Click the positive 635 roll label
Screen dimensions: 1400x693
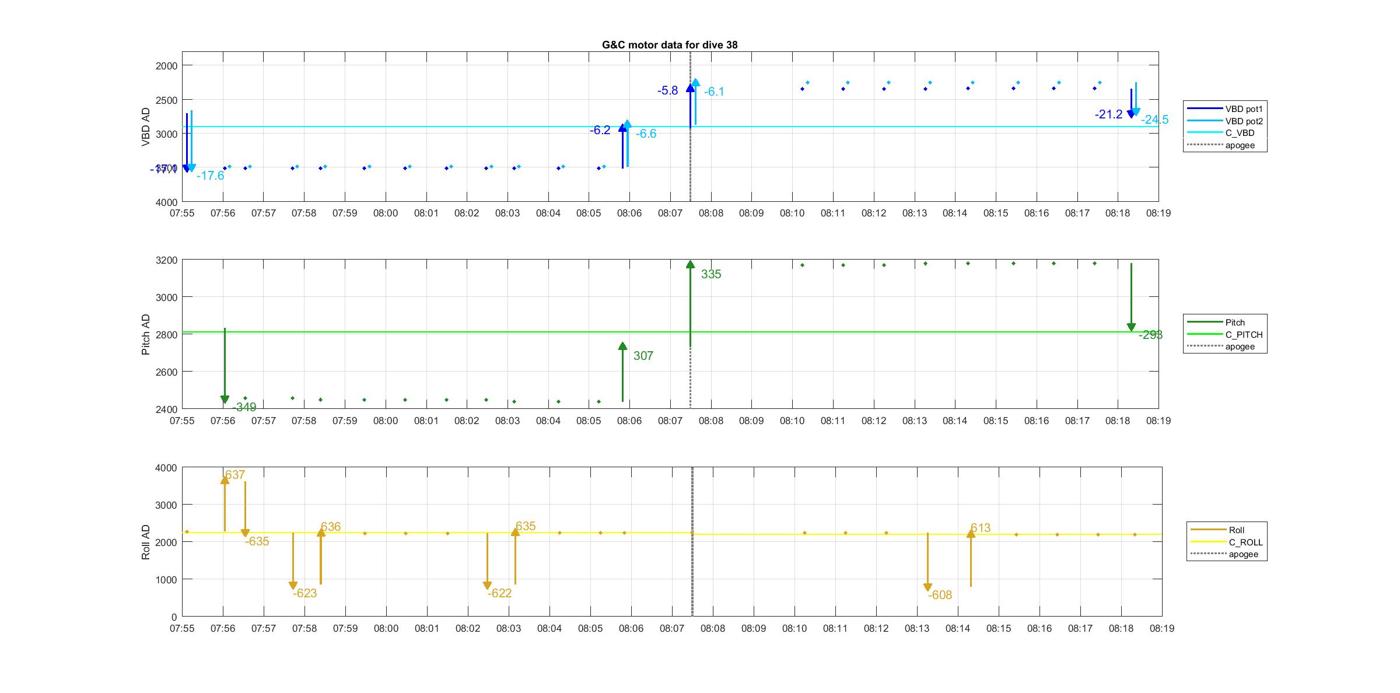point(526,526)
